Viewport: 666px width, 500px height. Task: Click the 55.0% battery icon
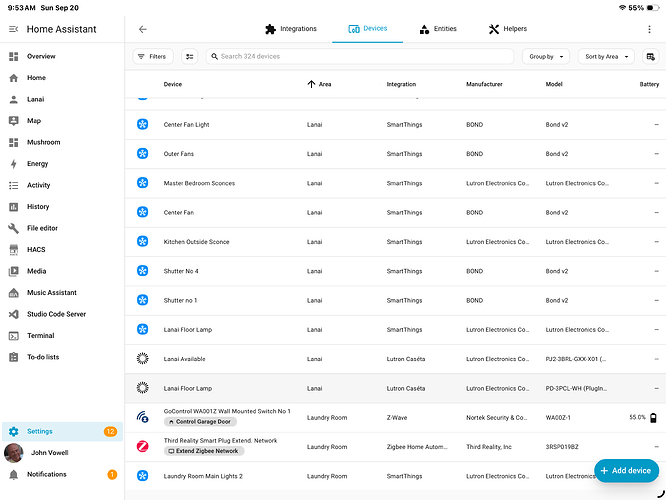pos(654,418)
